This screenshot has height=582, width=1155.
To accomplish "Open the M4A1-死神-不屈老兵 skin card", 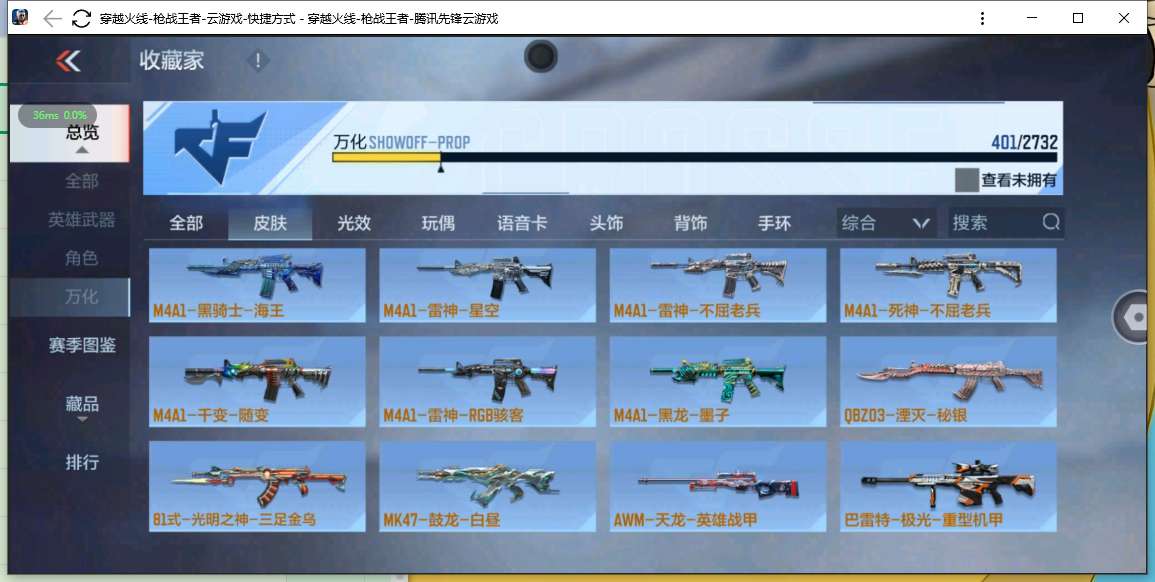I will [949, 285].
